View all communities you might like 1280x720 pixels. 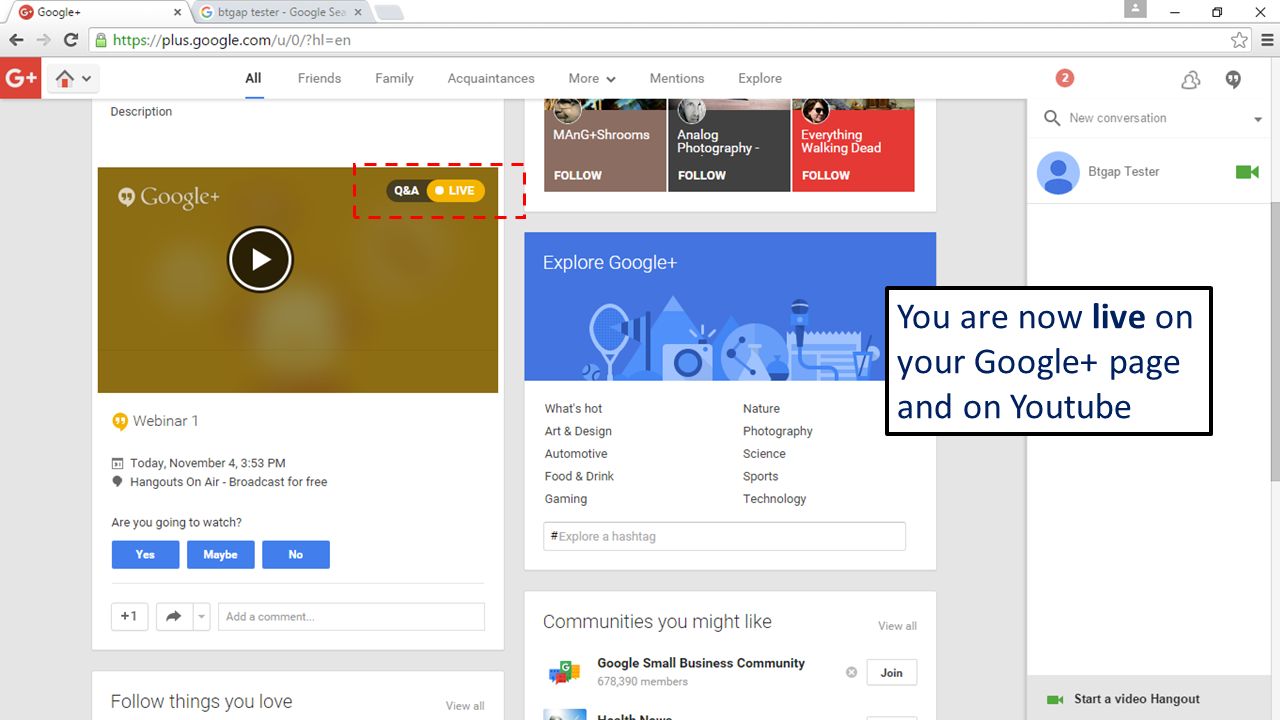(x=897, y=626)
